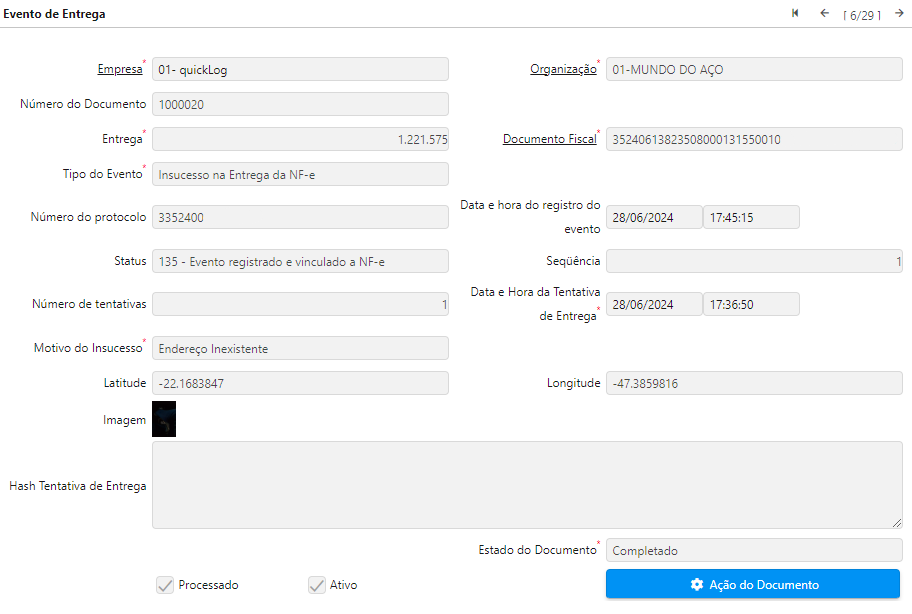Screen dimensions: 912x614
Task: Go to previous record arrow
Action: click(824, 13)
